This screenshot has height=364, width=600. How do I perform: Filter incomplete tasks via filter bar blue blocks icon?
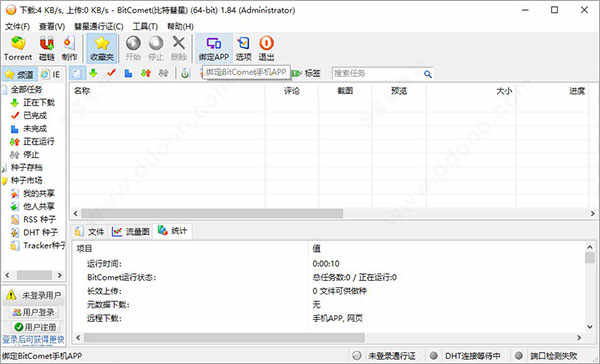tap(129, 73)
